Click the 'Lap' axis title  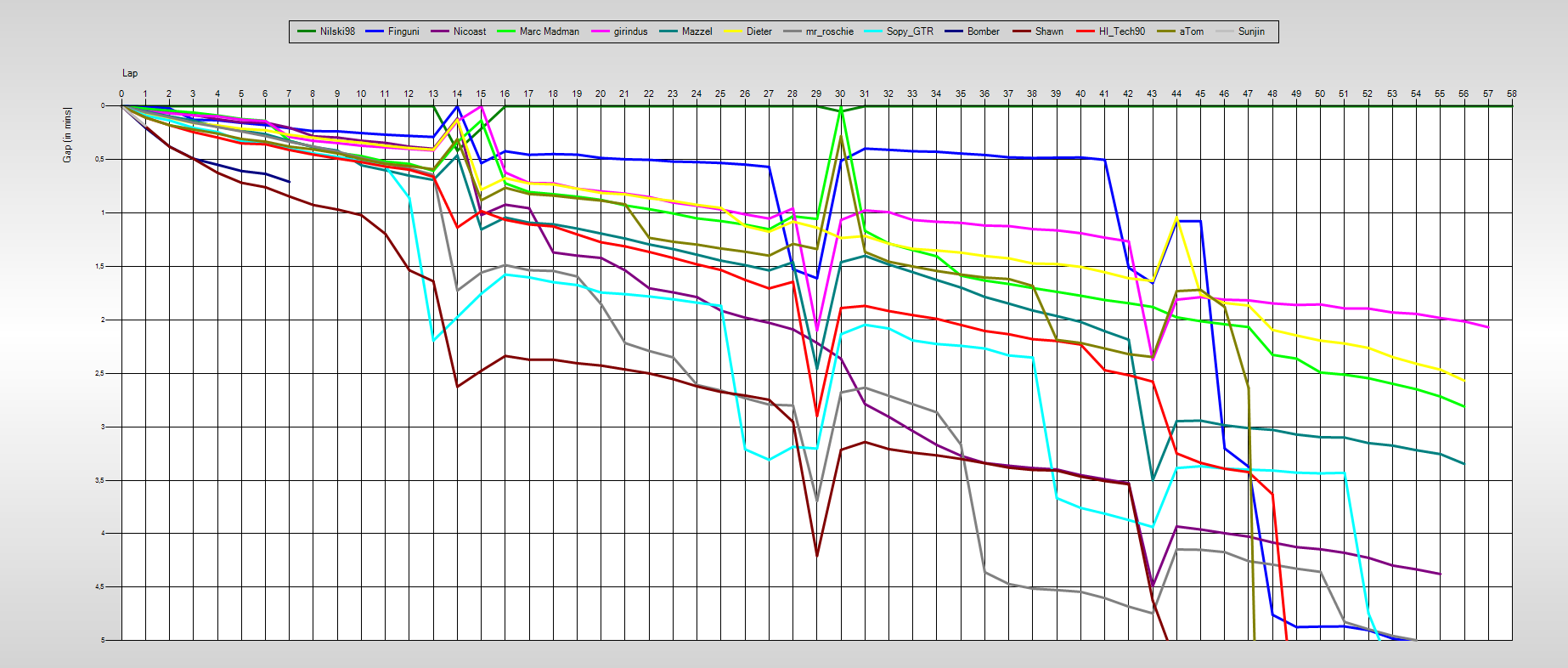(x=130, y=73)
